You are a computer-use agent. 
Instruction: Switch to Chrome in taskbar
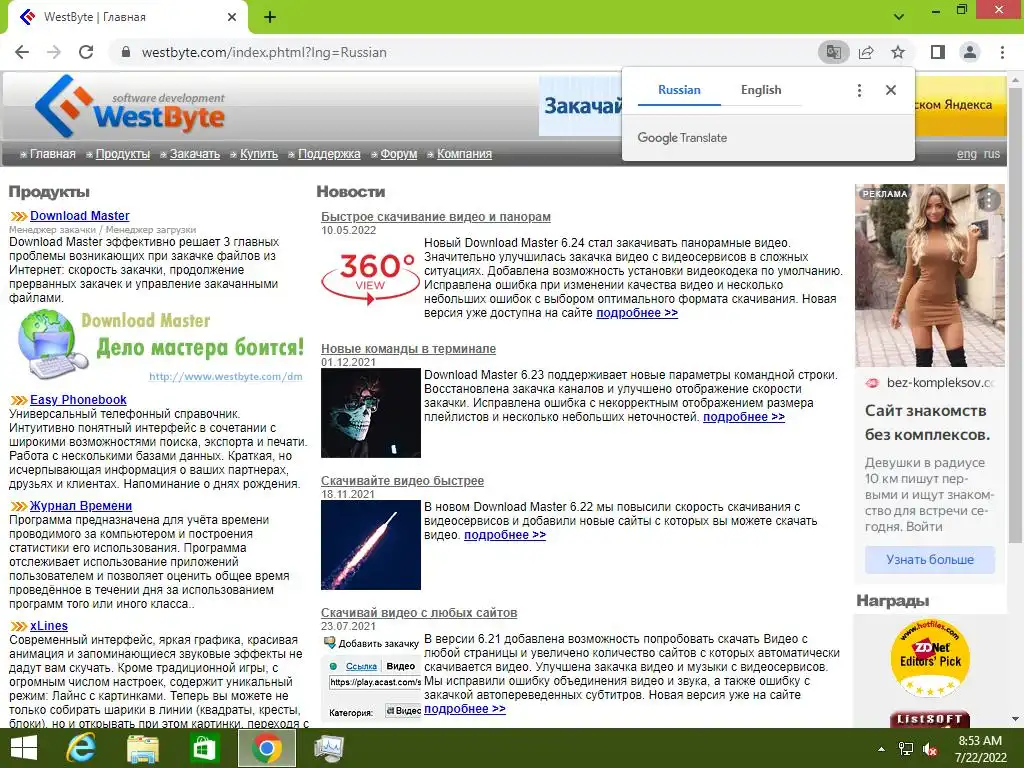pos(266,748)
